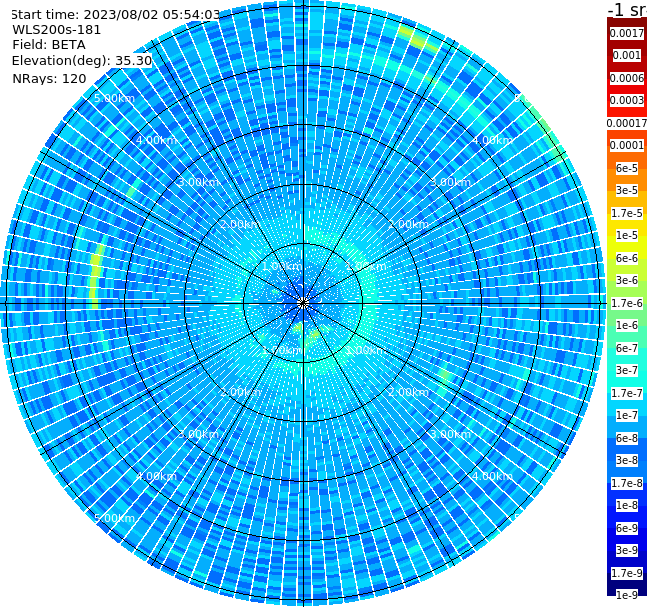This screenshot has height=607, width=647.
Task: Click the 0.0017 colorbar tick label
Action: point(627,33)
